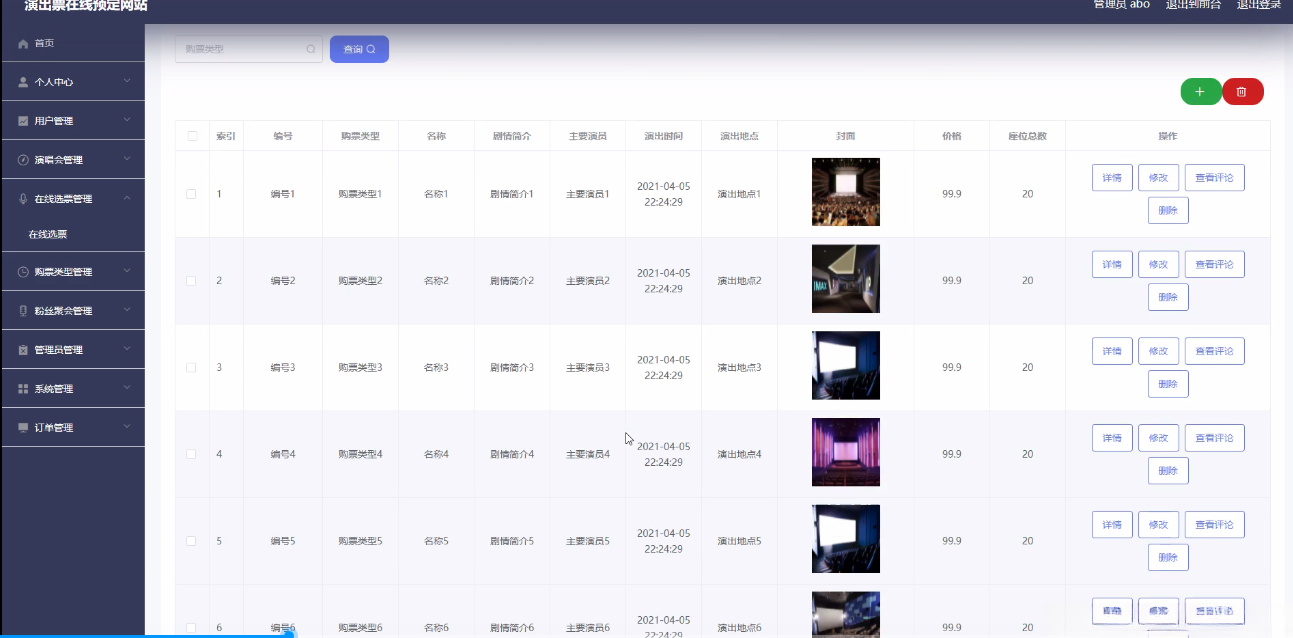Click the monitor icon for 订单管理
The width and height of the screenshot is (1293, 638).
tap(23, 428)
